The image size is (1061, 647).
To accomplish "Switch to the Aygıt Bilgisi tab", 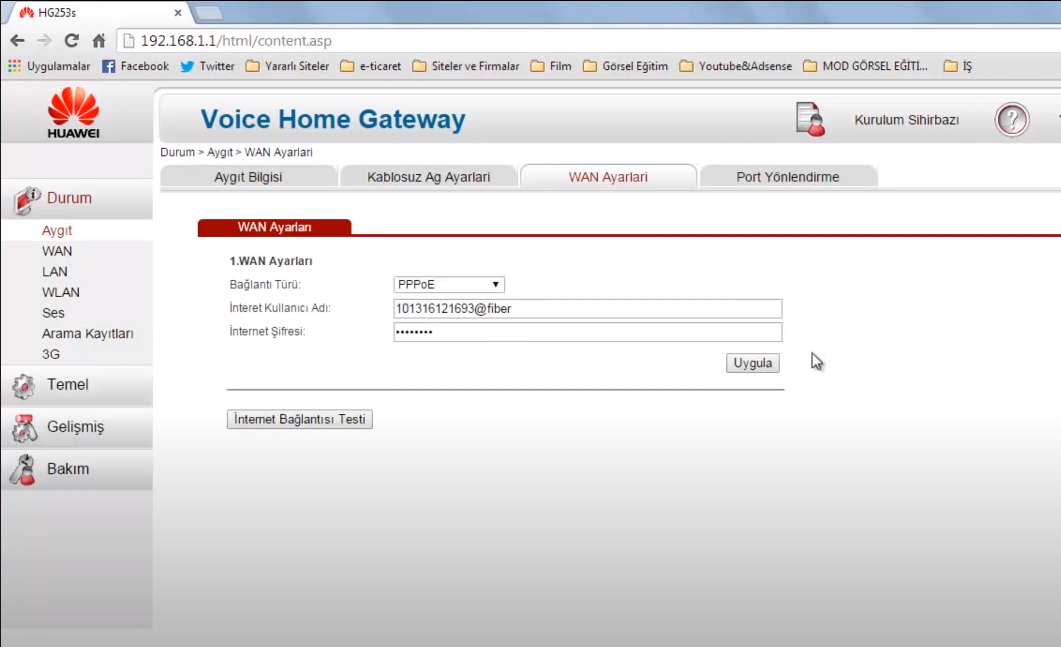I will point(248,177).
